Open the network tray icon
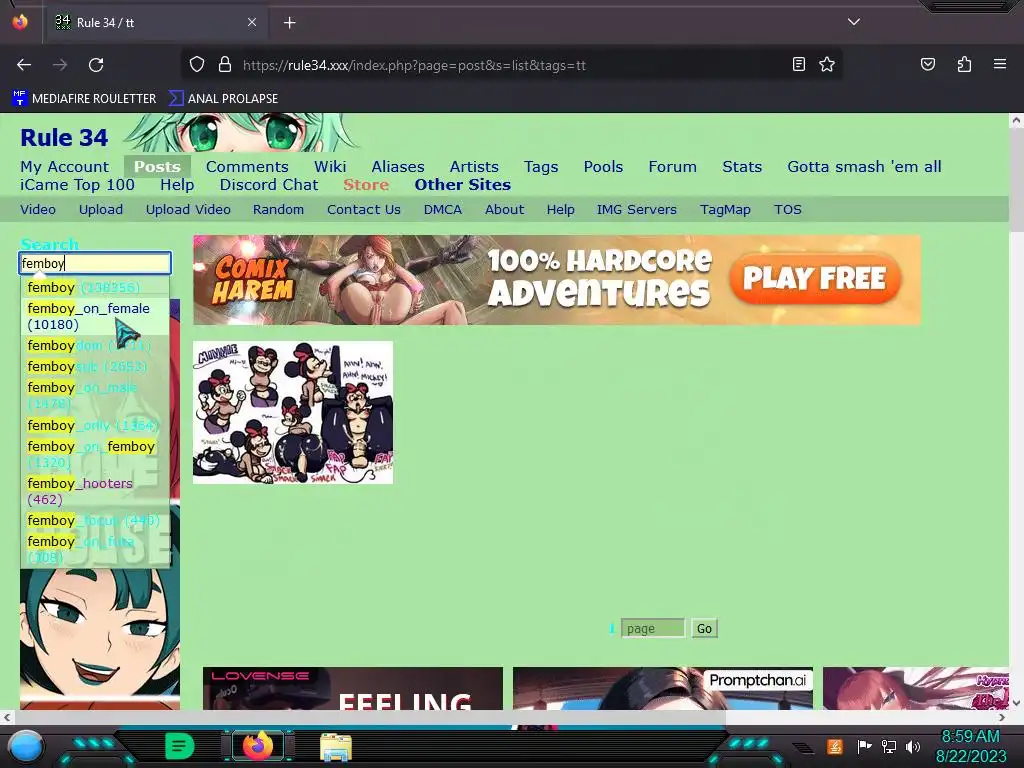 click(888, 746)
